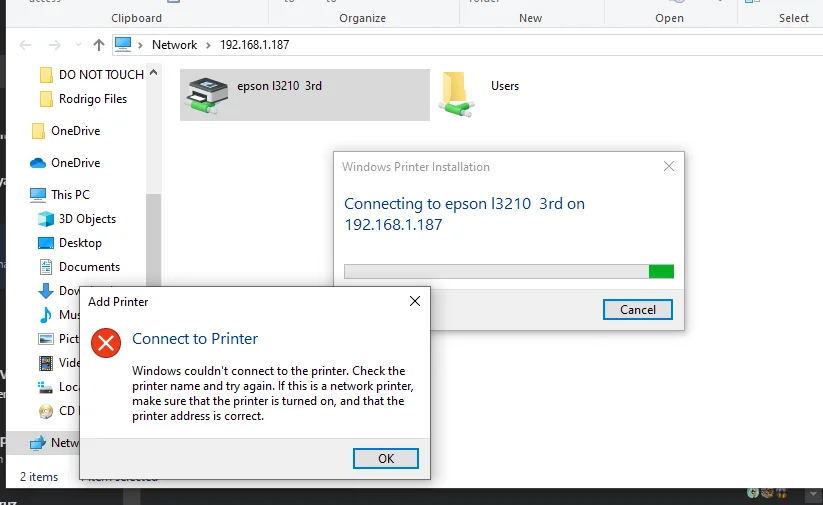Viewport: 823px width, 505px height.
Task: Click the system tray icons
Action: [x=767, y=493]
